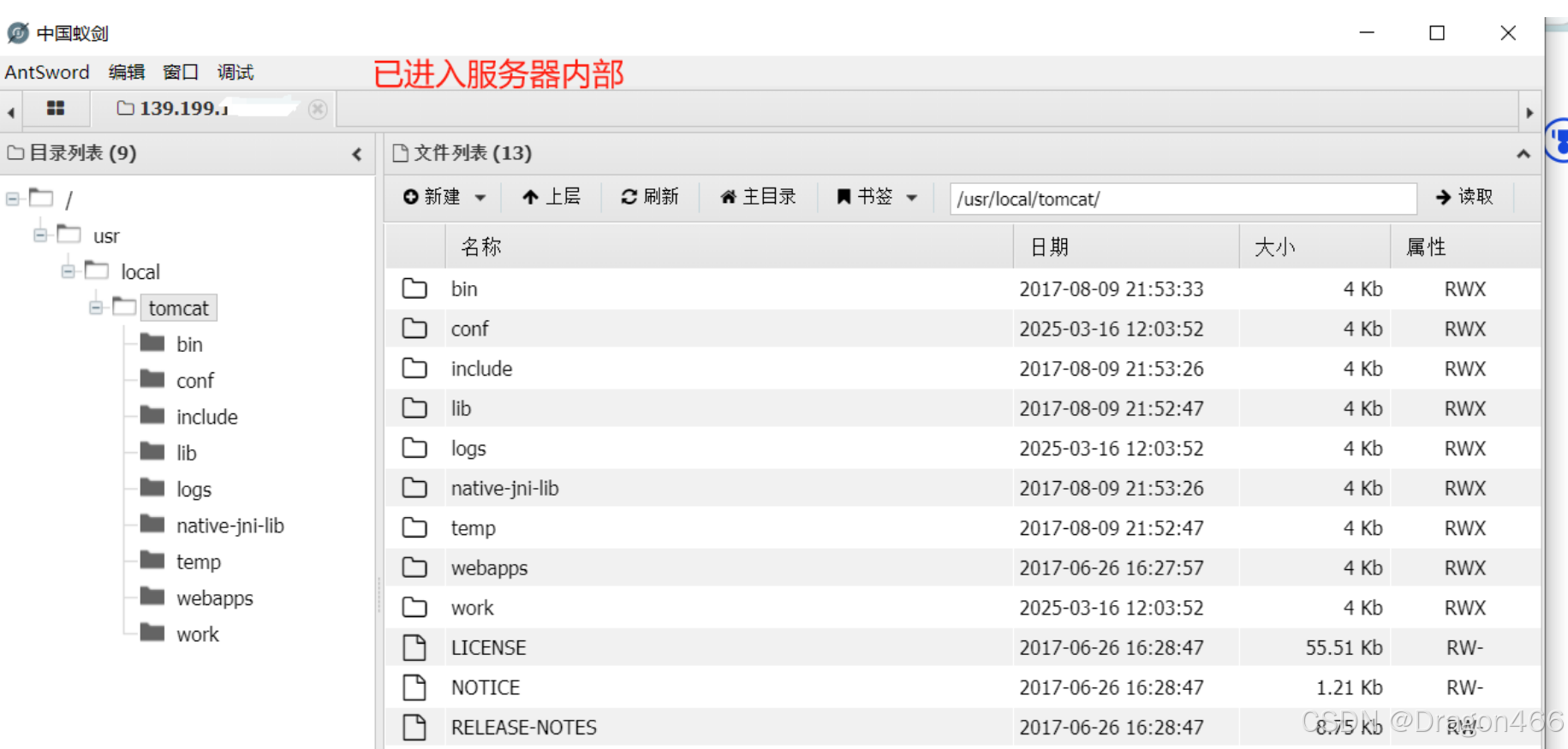Open the 窗口 menu
The height and width of the screenshot is (749, 1568).
[181, 72]
